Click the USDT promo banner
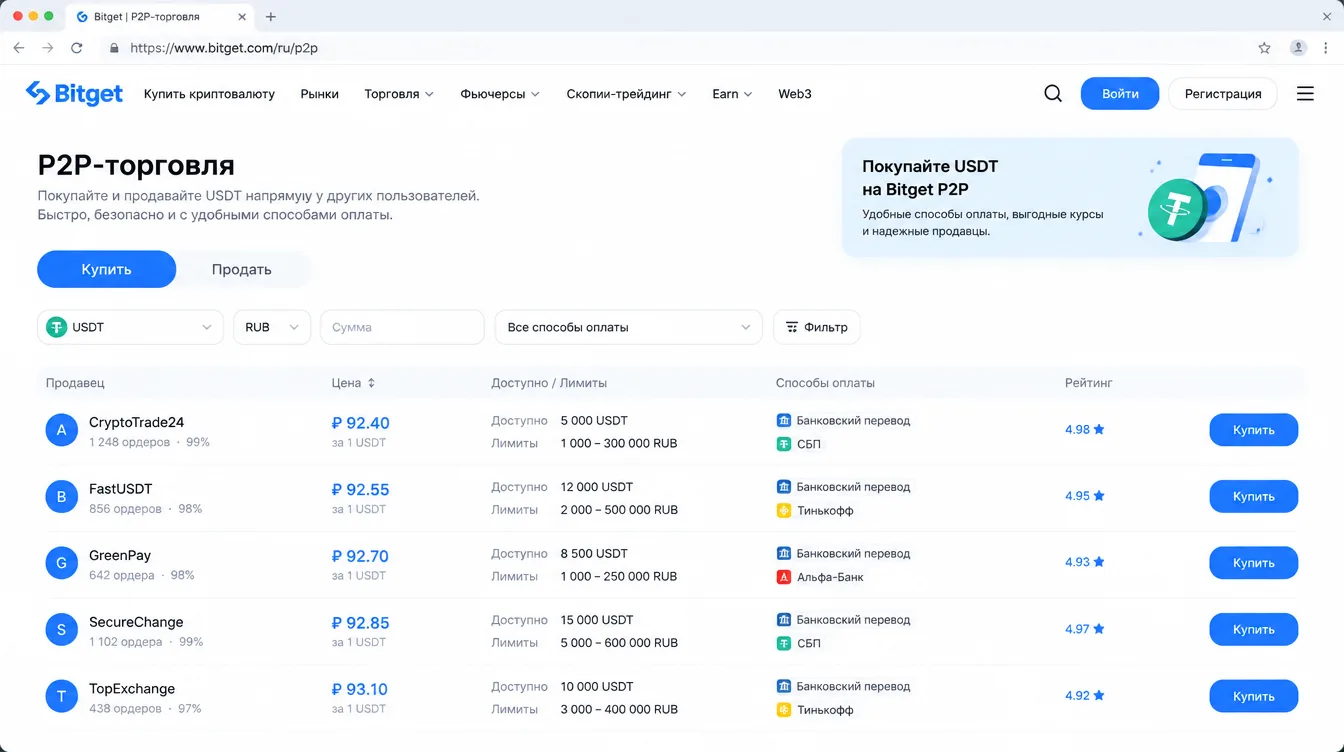The height and width of the screenshot is (752, 1344). (1070, 197)
